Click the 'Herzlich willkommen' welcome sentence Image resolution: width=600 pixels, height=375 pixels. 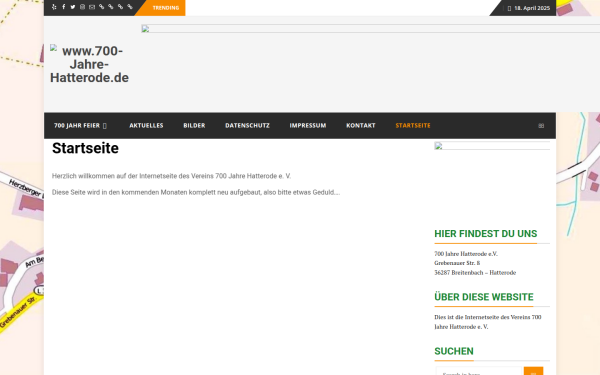tap(171, 176)
